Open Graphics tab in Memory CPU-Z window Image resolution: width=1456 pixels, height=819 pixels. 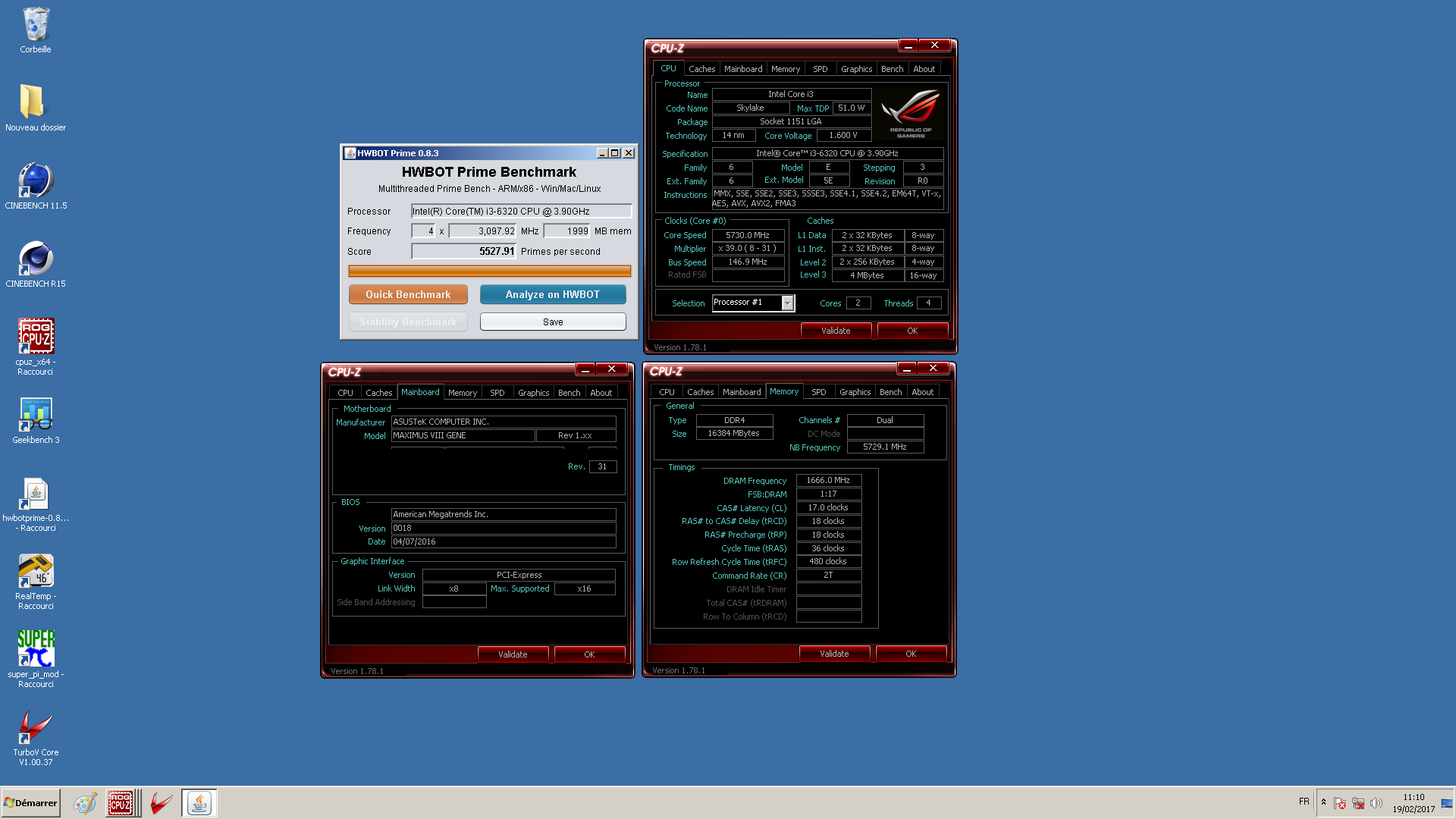click(855, 392)
